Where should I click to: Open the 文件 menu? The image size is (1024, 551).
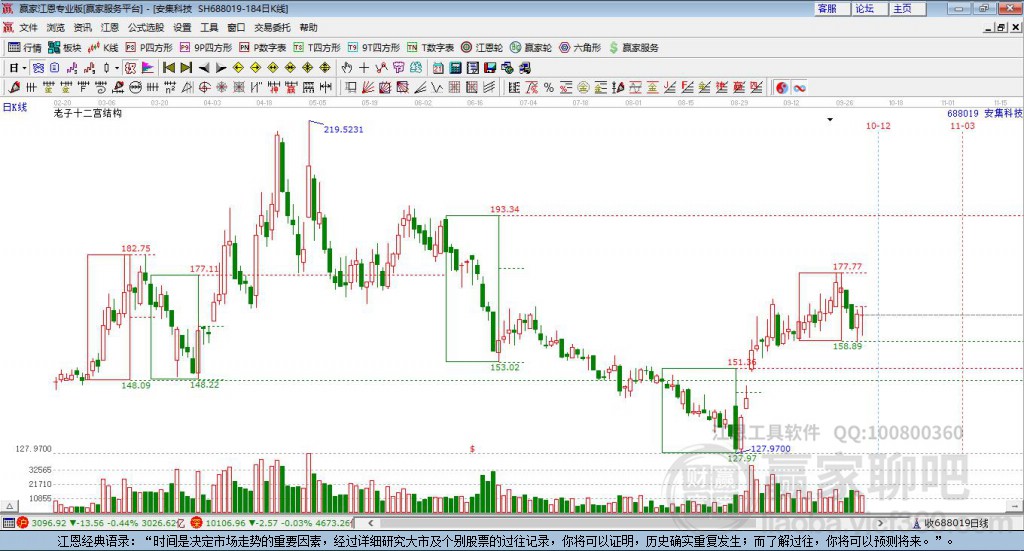click(28, 27)
